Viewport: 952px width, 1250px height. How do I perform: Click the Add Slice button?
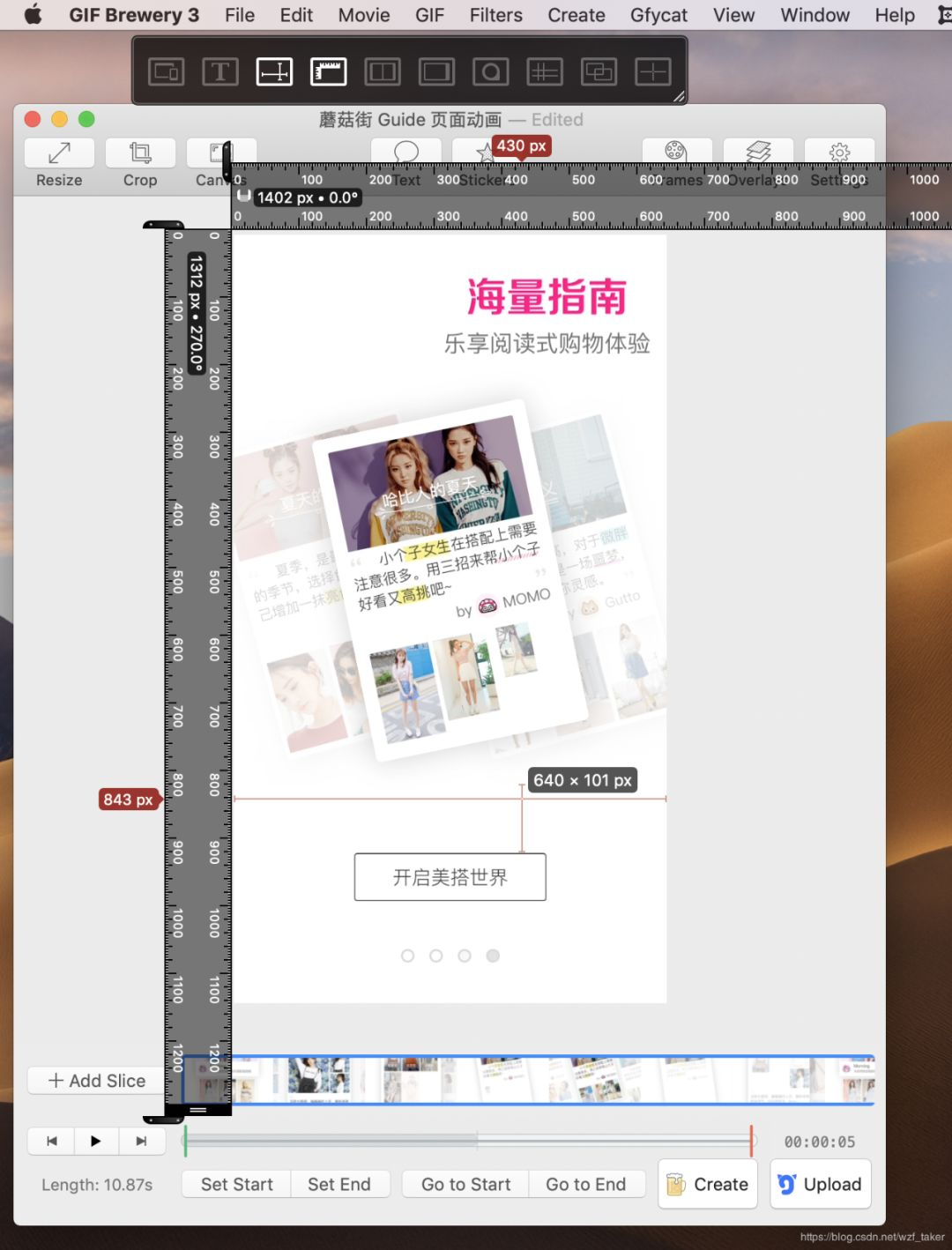(x=97, y=1081)
